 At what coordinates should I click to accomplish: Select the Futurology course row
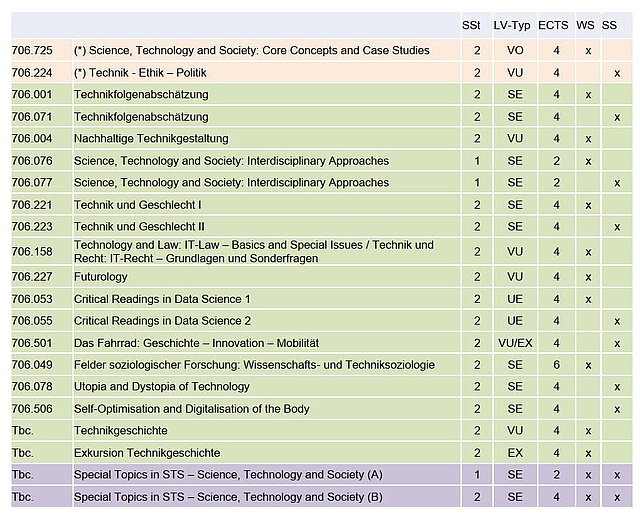pyautogui.click(x=322, y=277)
